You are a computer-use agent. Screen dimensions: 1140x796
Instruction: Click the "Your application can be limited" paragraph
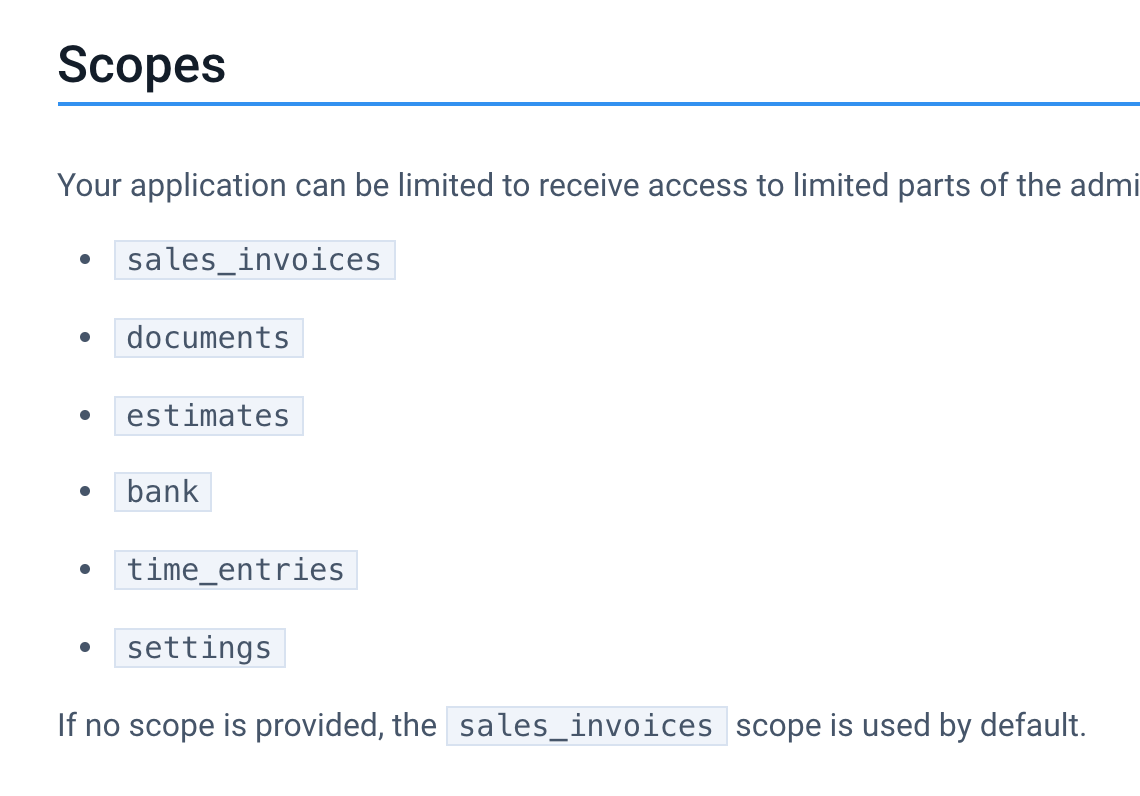coord(598,185)
